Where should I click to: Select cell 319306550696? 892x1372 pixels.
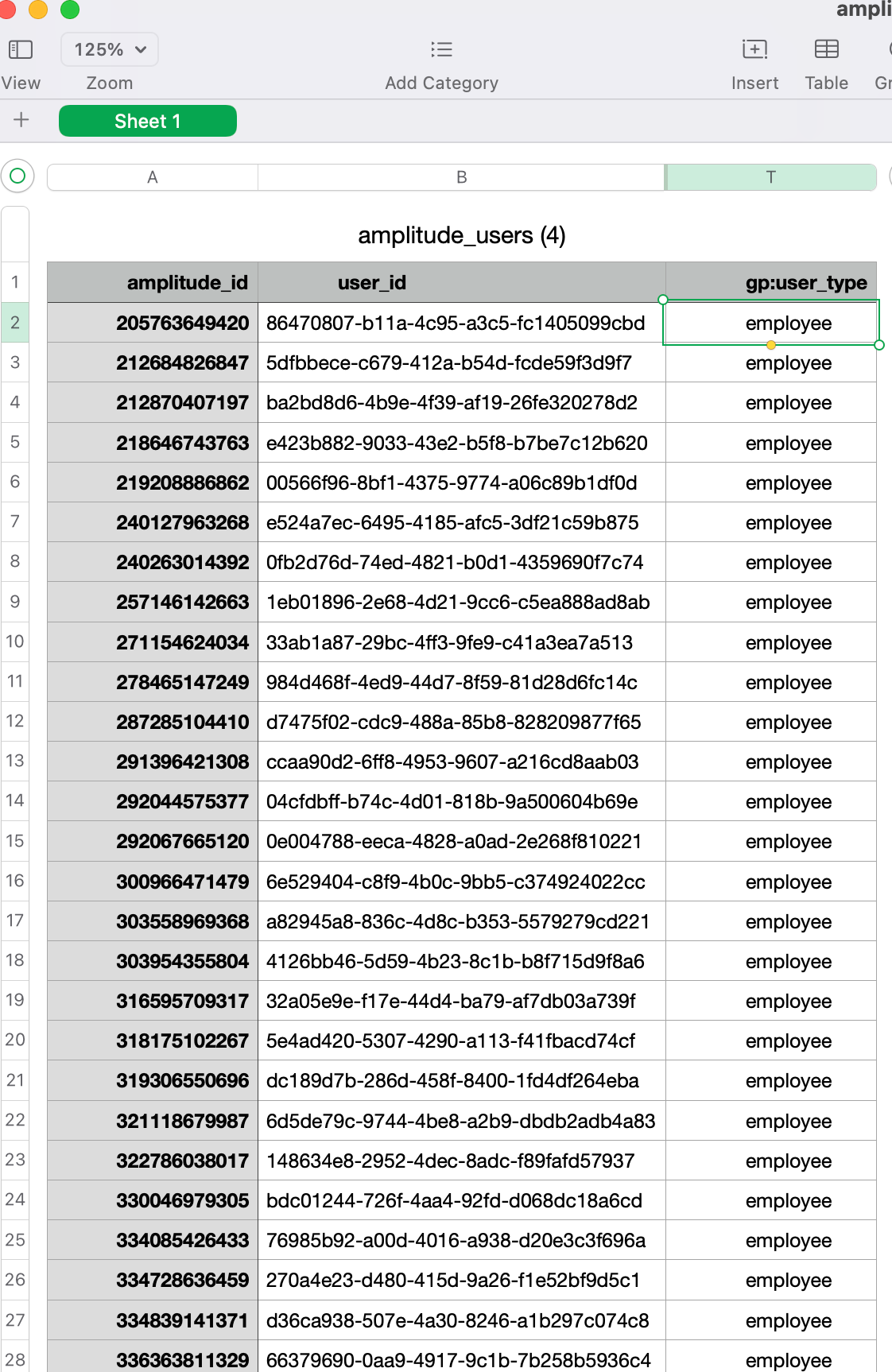(153, 1080)
